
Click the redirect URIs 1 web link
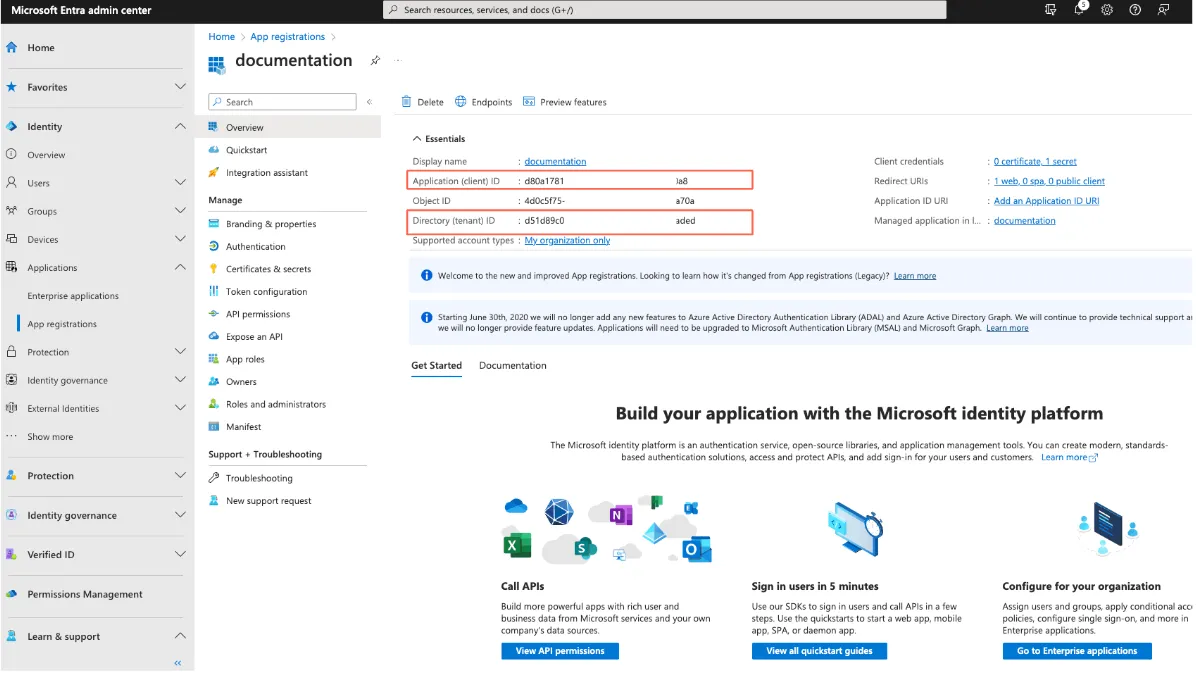[1050, 182]
